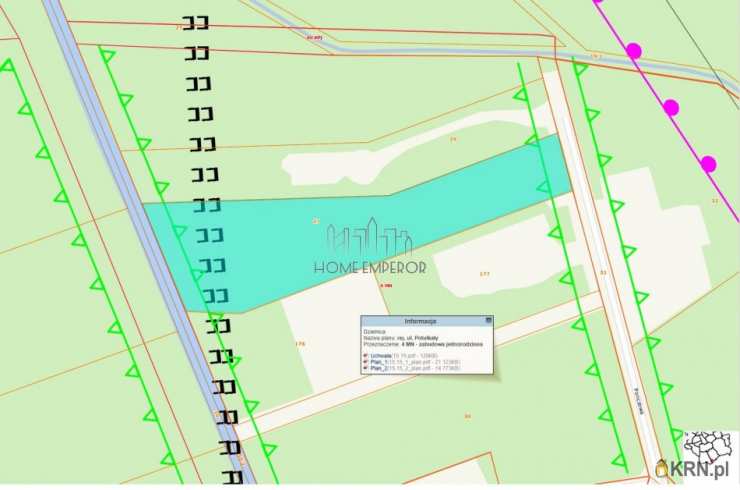Click the parcel labeled 177
Image resolution: width=740 pixels, height=490 pixels.
(x=485, y=273)
